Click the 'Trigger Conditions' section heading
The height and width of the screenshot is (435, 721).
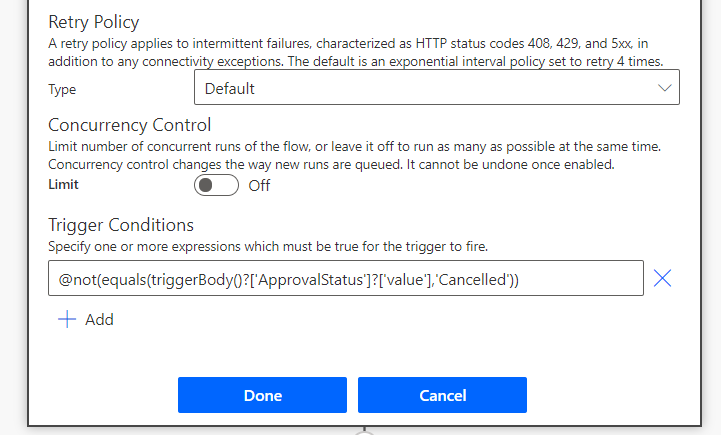click(121, 225)
